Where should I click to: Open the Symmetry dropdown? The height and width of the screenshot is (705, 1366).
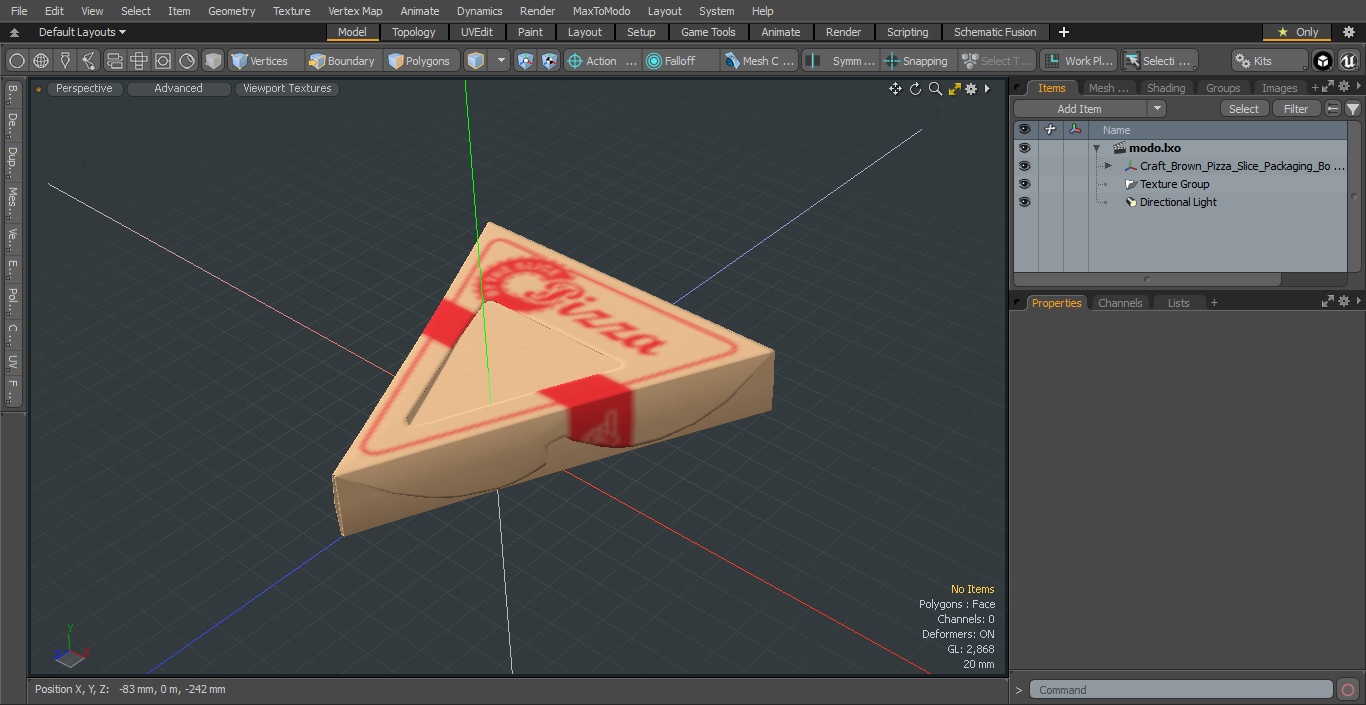pyautogui.click(x=841, y=61)
